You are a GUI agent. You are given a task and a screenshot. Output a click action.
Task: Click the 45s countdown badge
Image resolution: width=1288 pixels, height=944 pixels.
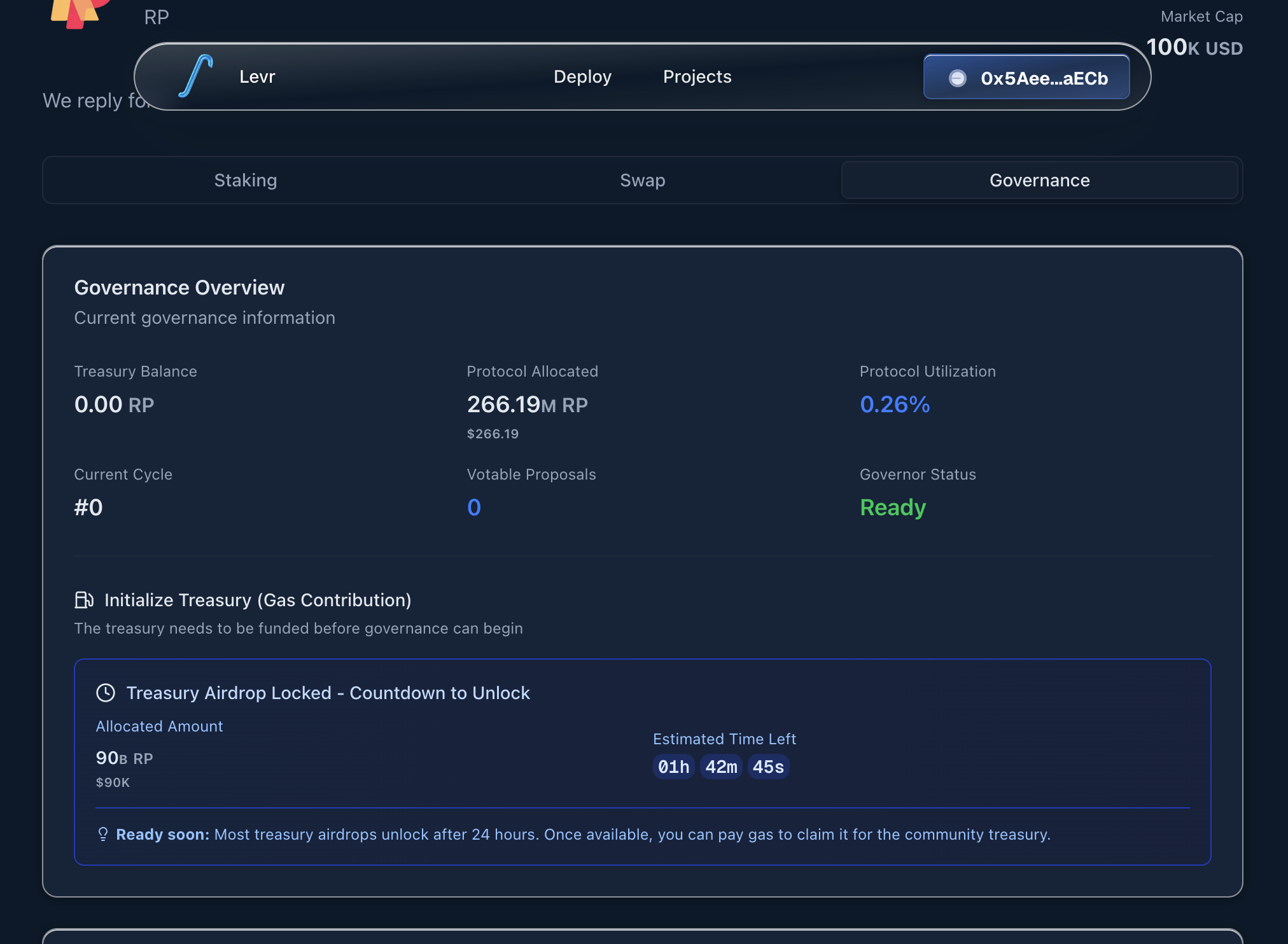tap(768, 767)
